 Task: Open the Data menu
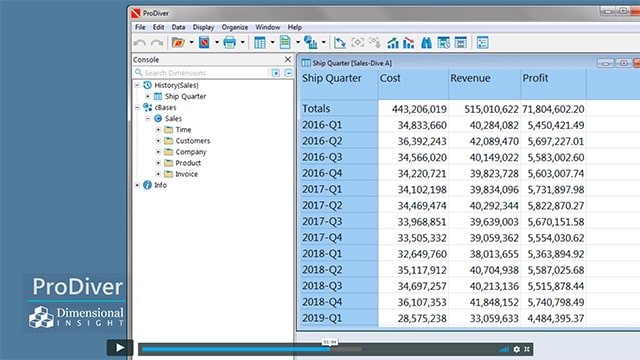(178, 27)
